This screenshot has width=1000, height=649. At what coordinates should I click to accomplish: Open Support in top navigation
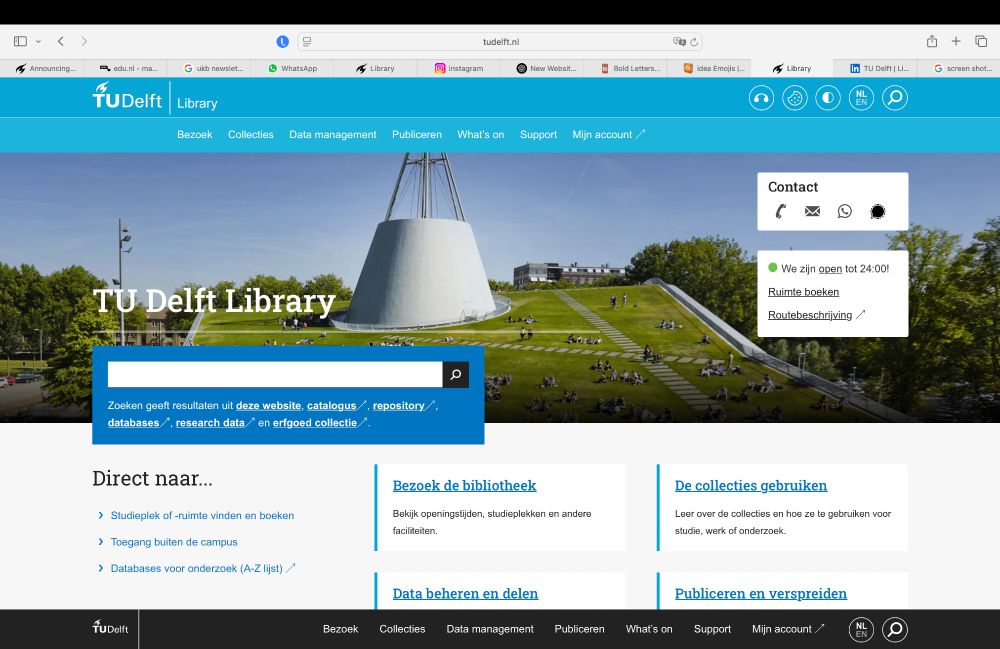pos(538,135)
